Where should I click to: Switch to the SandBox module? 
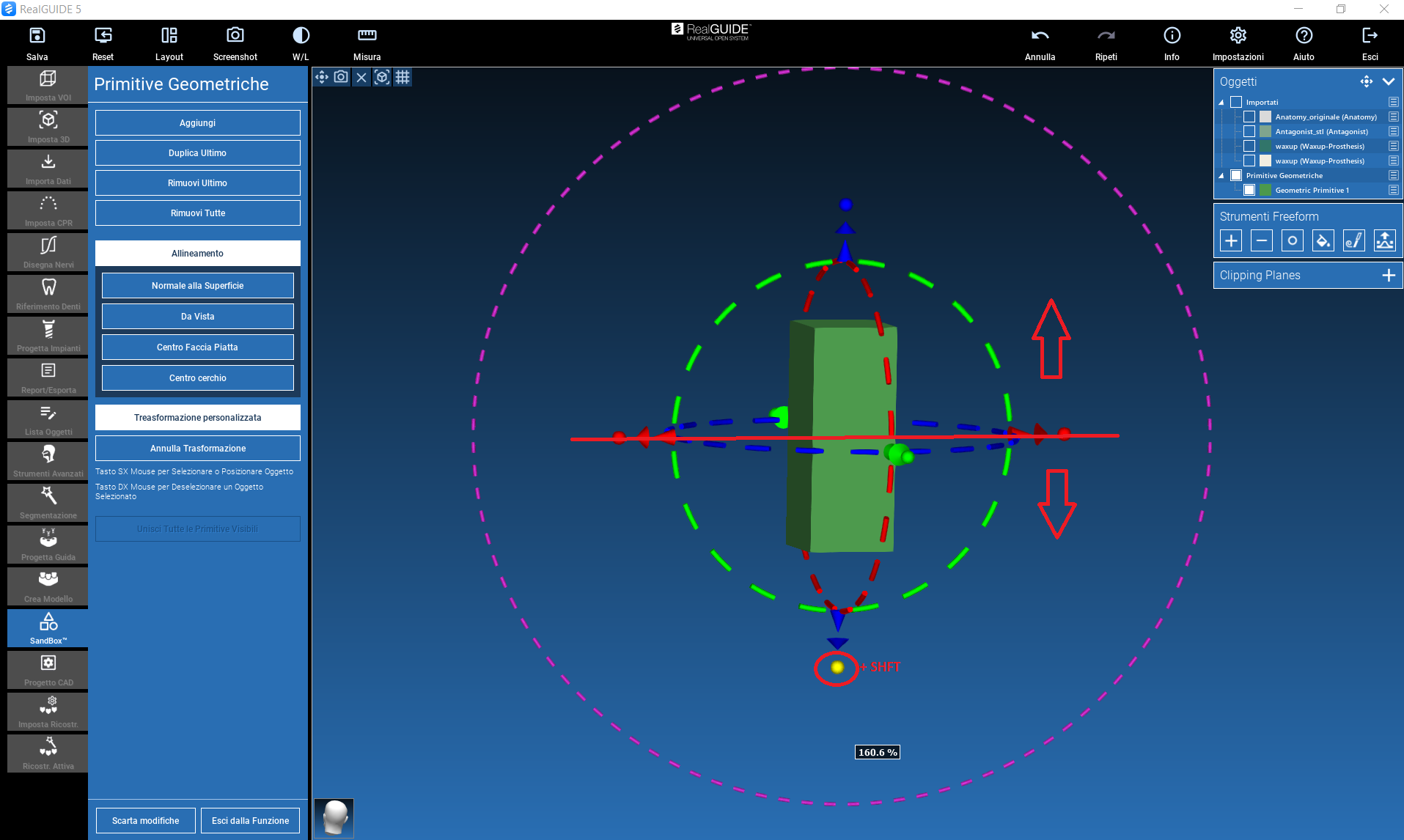click(48, 628)
